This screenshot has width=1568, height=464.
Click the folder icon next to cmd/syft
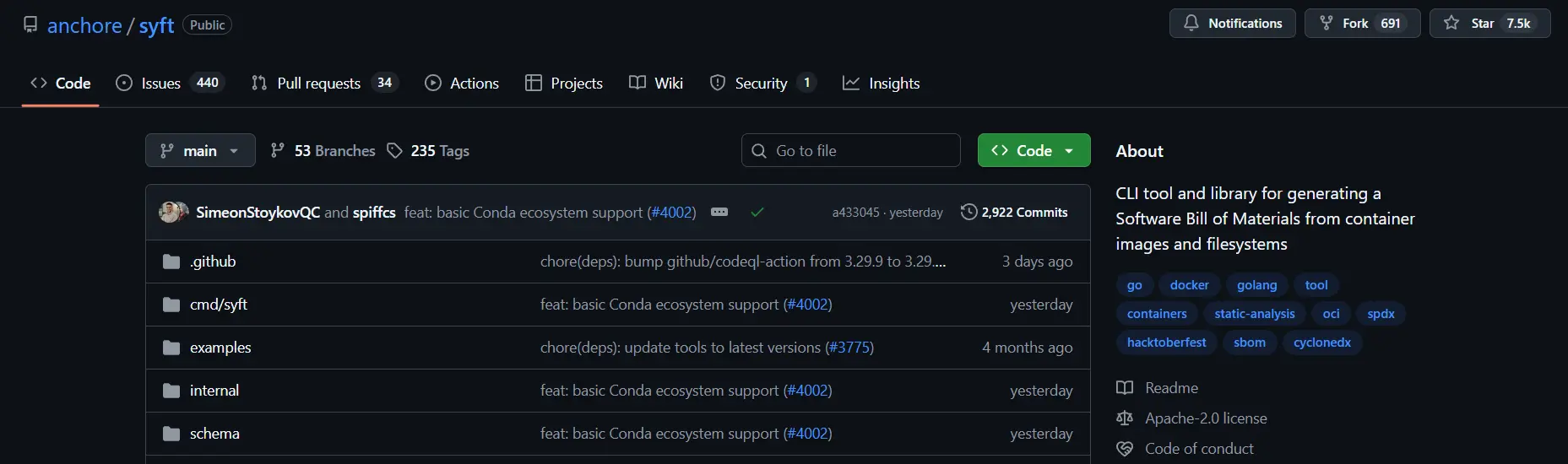tap(171, 305)
